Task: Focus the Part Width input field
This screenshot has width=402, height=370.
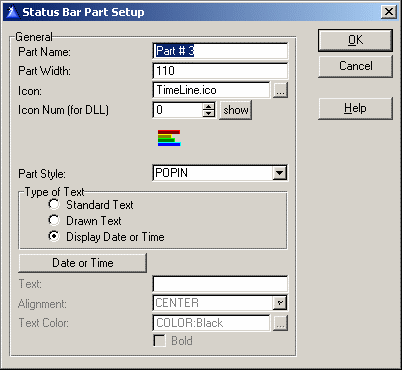Action: pyautogui.click(x=220, y=71)
